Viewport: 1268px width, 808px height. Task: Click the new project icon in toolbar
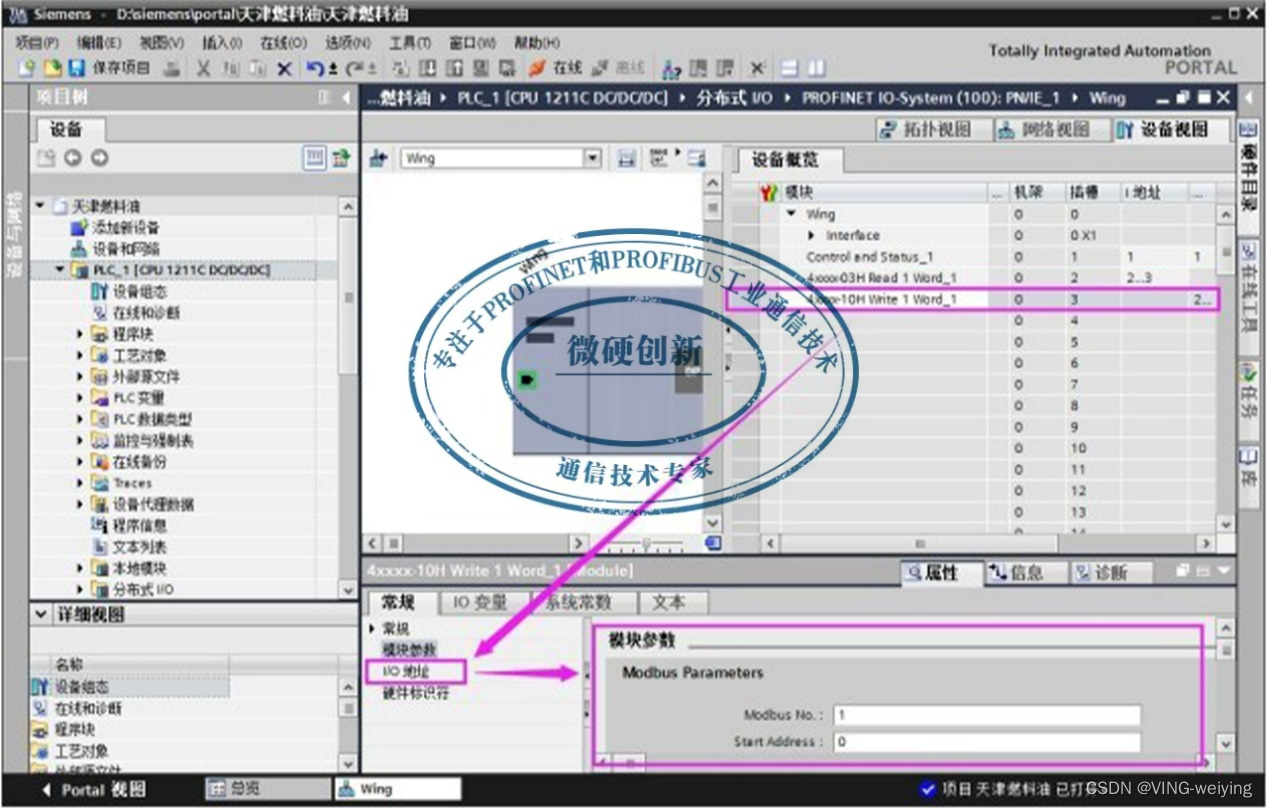click(26, 68)
